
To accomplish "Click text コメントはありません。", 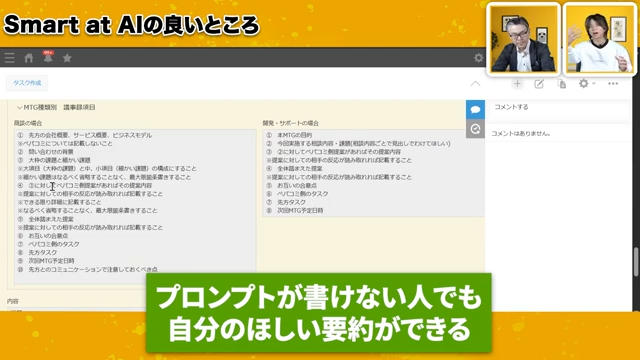I will coord(521,133).
